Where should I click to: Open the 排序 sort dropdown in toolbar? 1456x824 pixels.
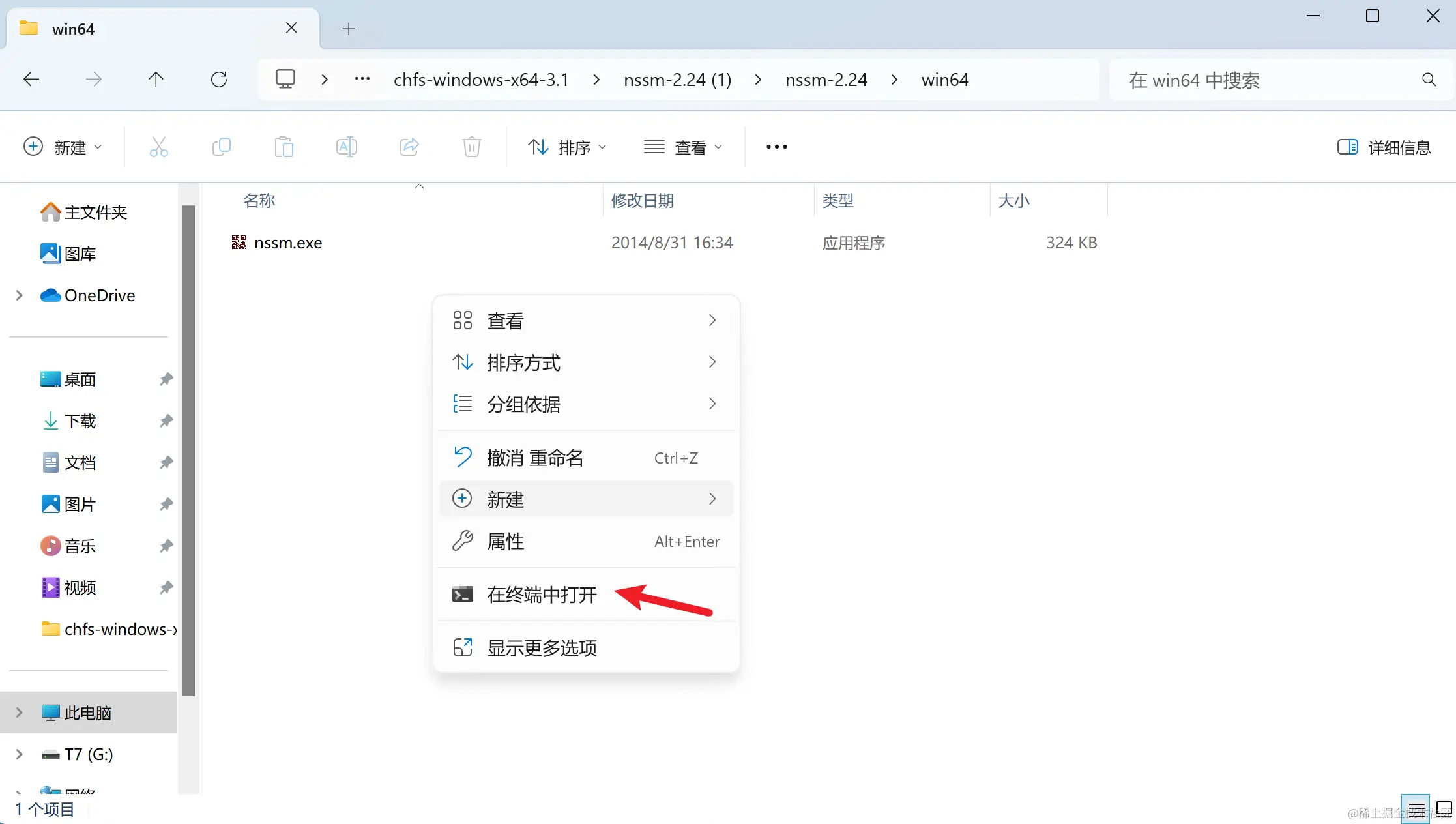[x=566, y=147]
